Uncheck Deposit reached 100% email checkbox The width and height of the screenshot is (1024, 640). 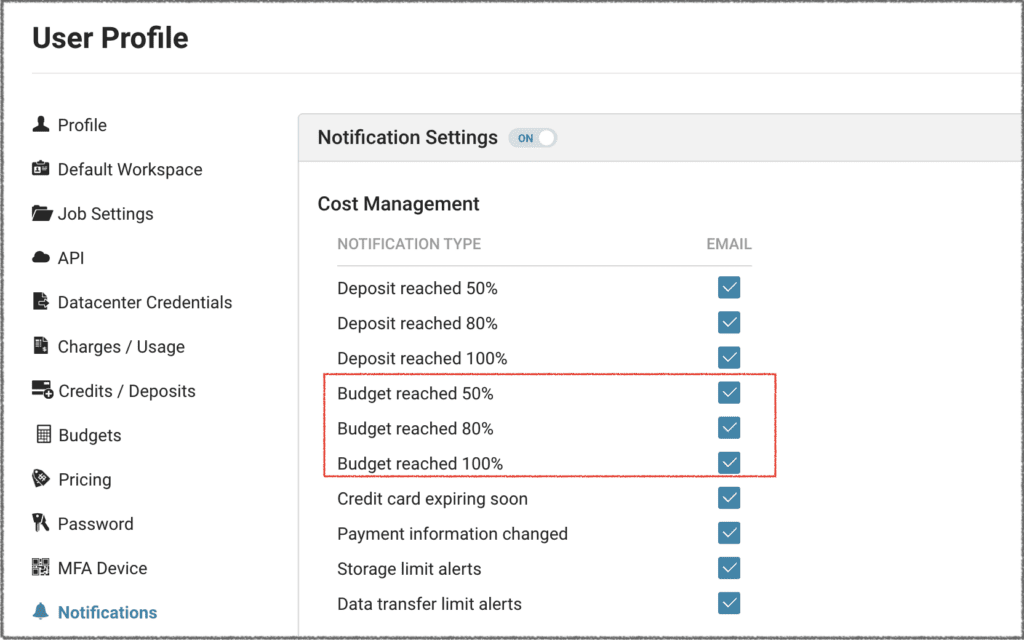pos(729,358)
